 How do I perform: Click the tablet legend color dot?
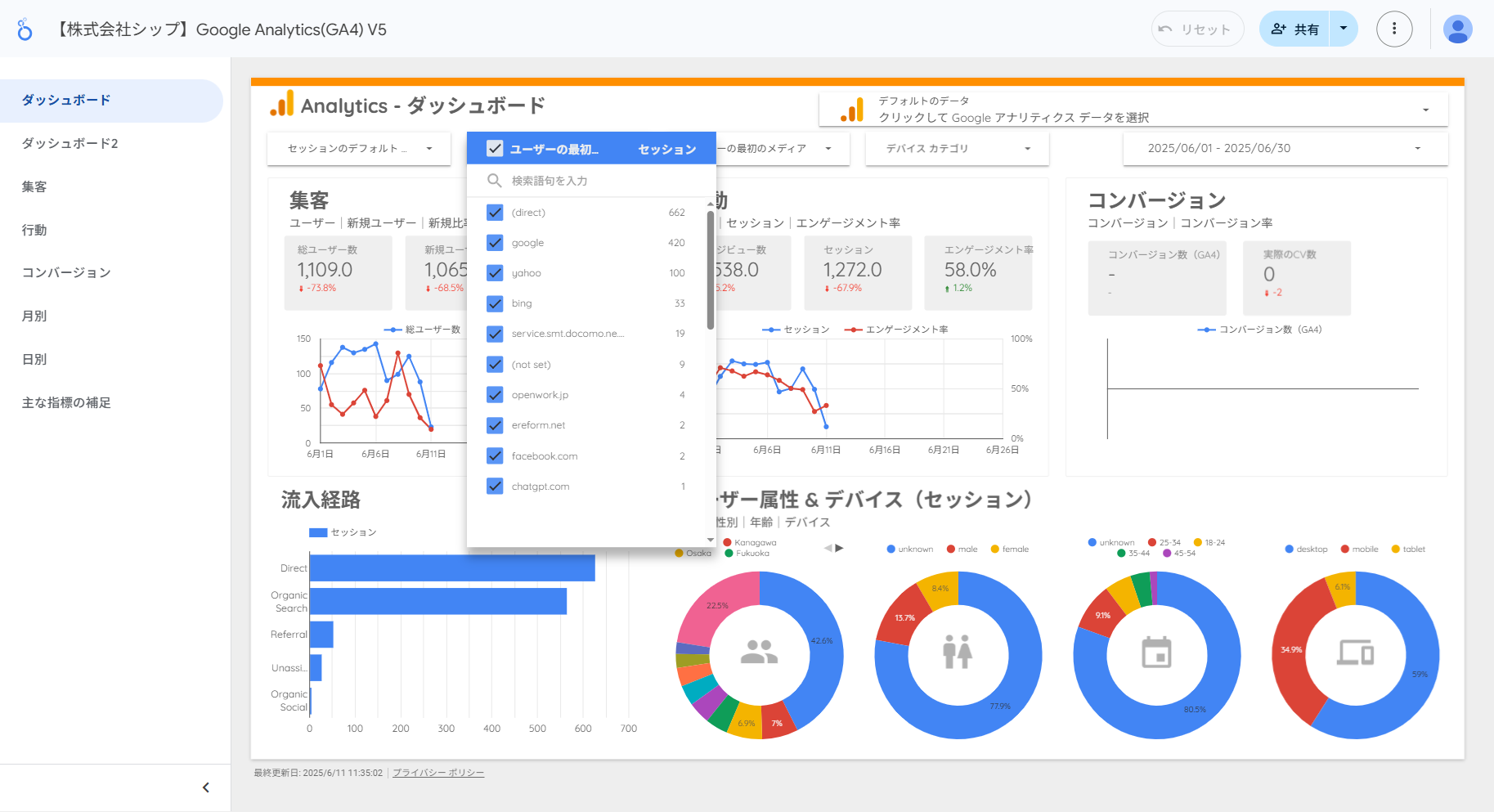(1396, 550)
